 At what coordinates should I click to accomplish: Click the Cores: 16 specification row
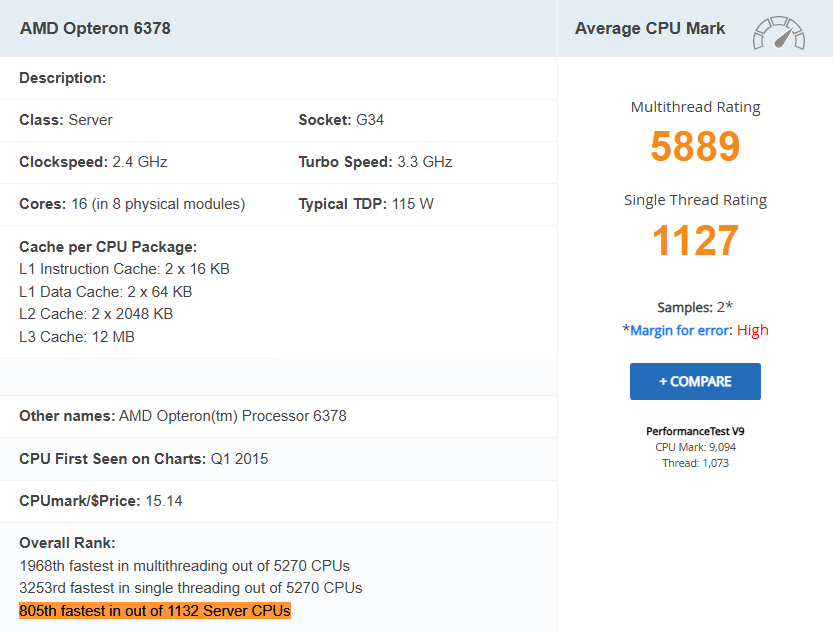132,204
